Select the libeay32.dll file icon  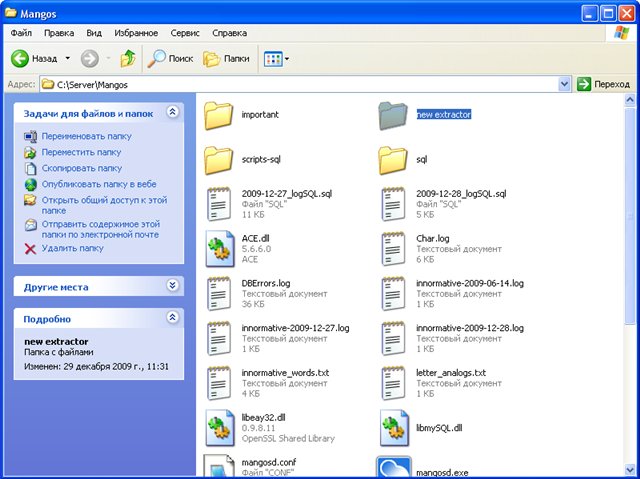220,428
